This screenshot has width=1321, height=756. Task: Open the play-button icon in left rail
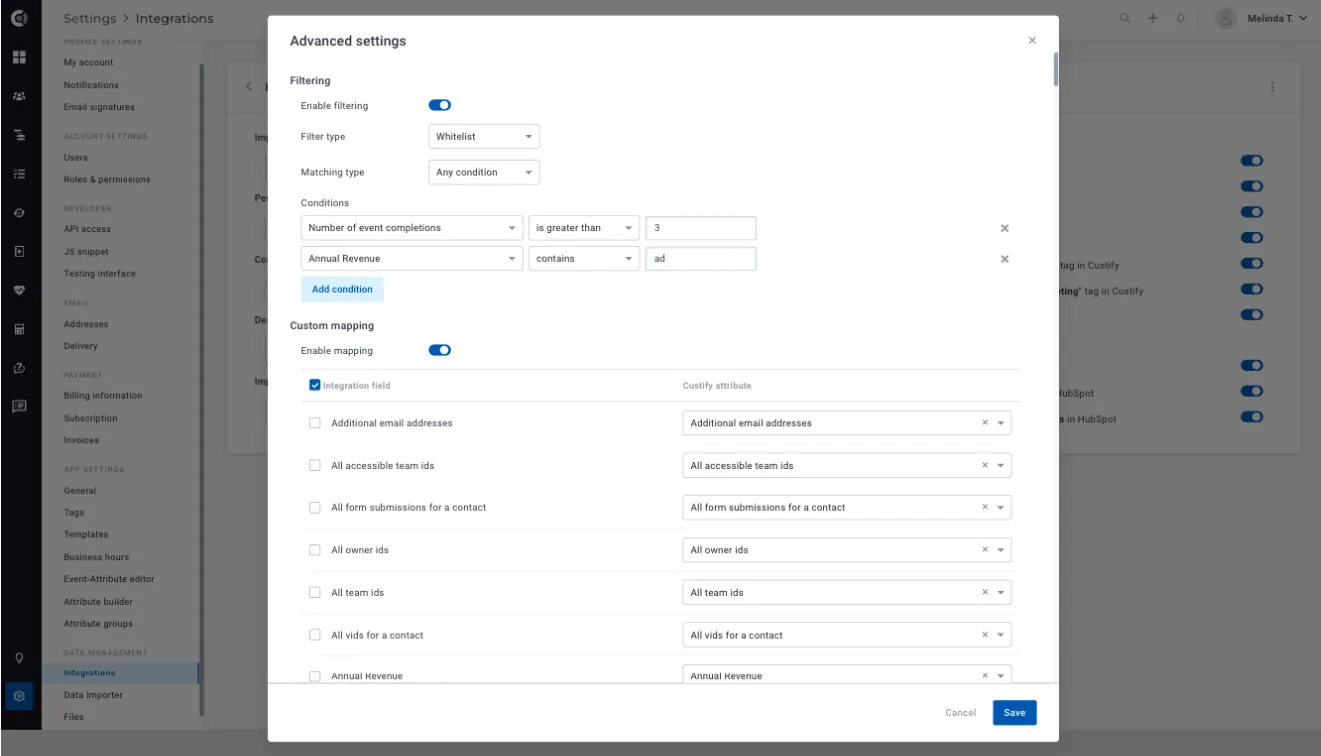point(19,251)
